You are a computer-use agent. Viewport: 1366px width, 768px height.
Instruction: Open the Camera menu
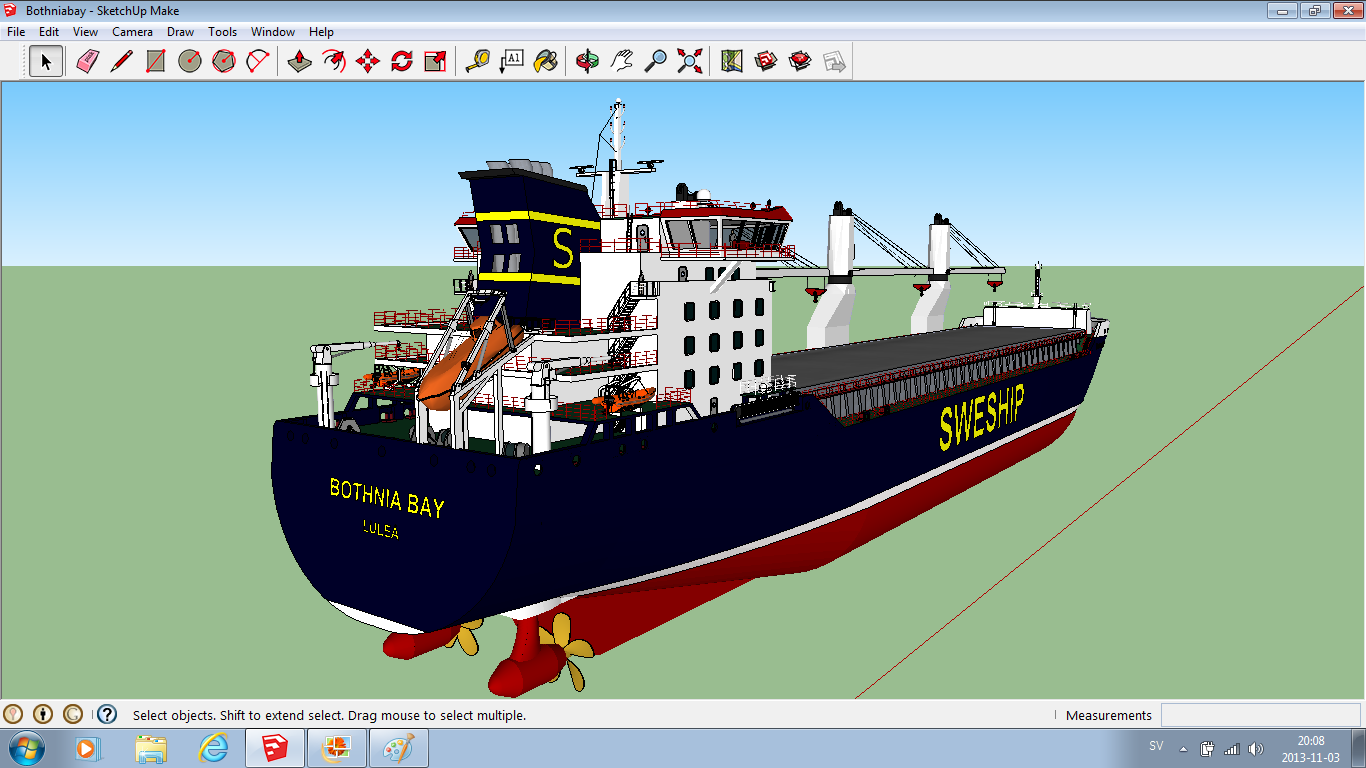(x=132, y=32)
